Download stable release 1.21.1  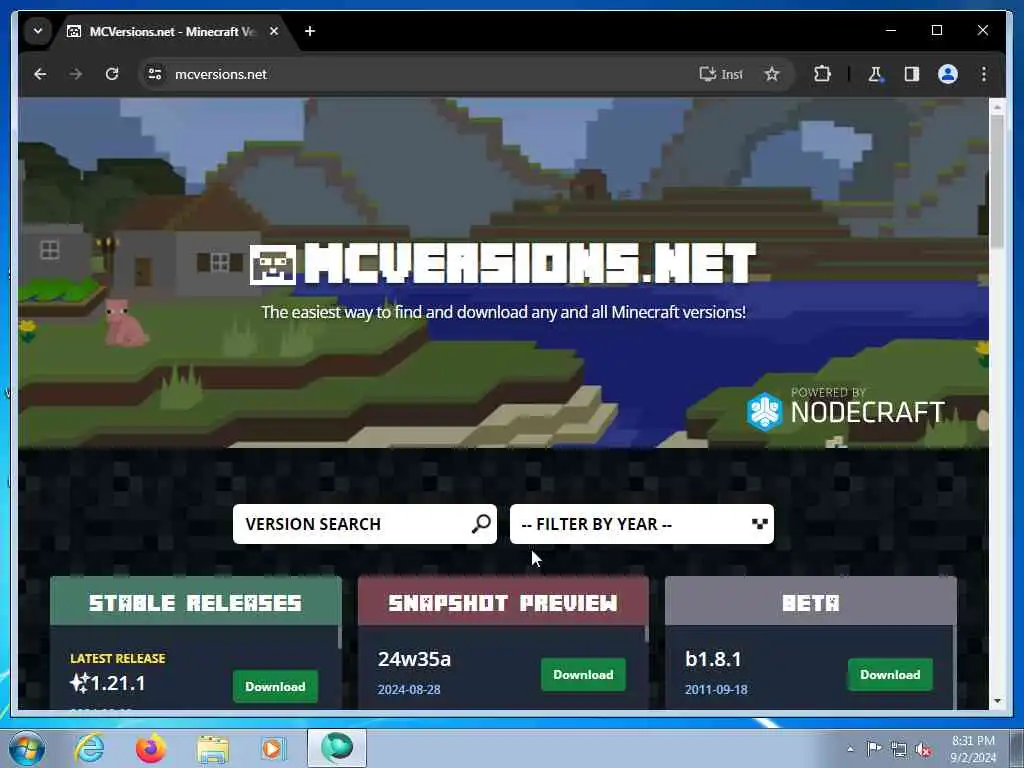275,686
